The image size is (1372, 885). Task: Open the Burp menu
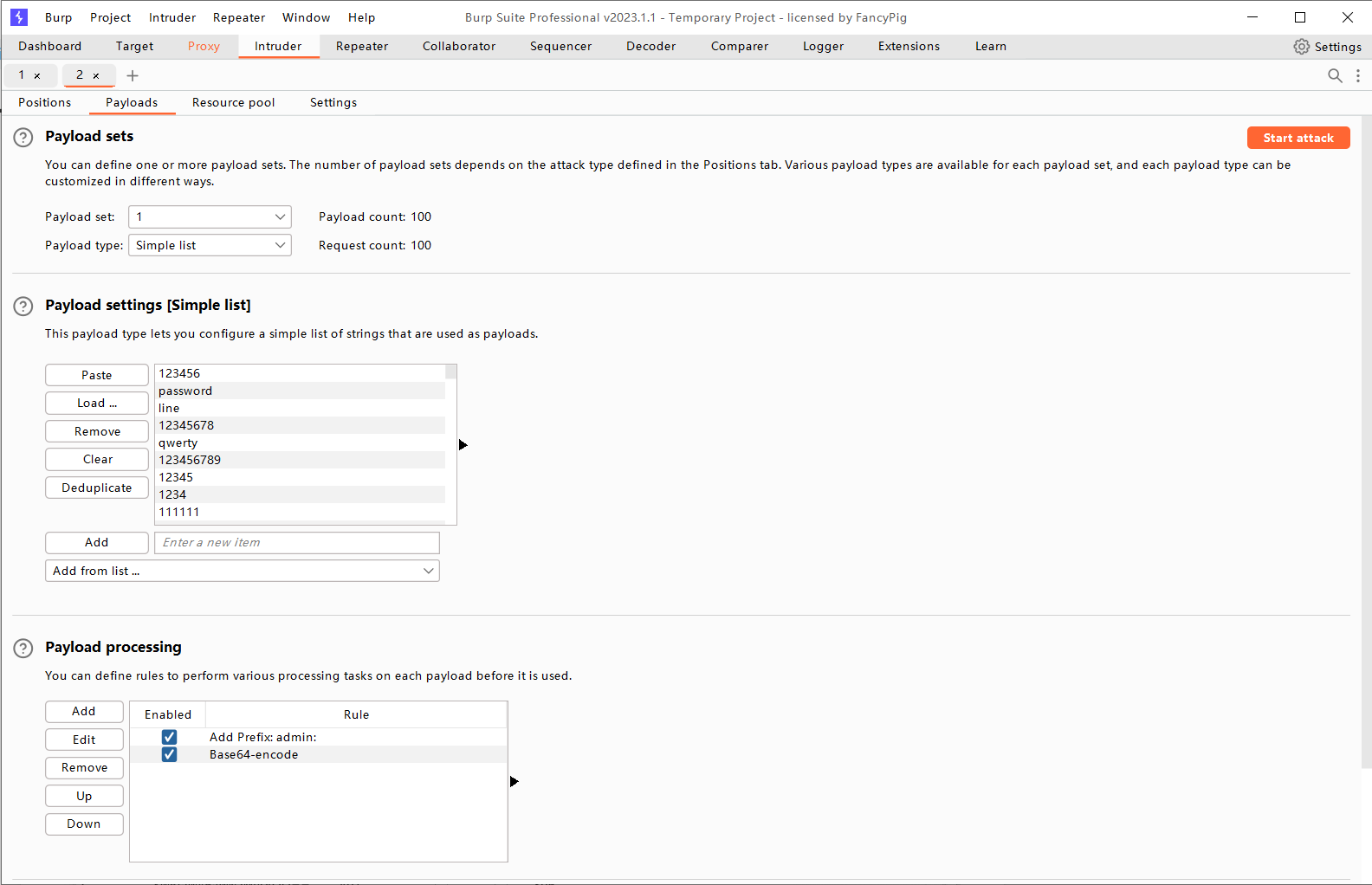pyautogui.click(x=58, y=17)
